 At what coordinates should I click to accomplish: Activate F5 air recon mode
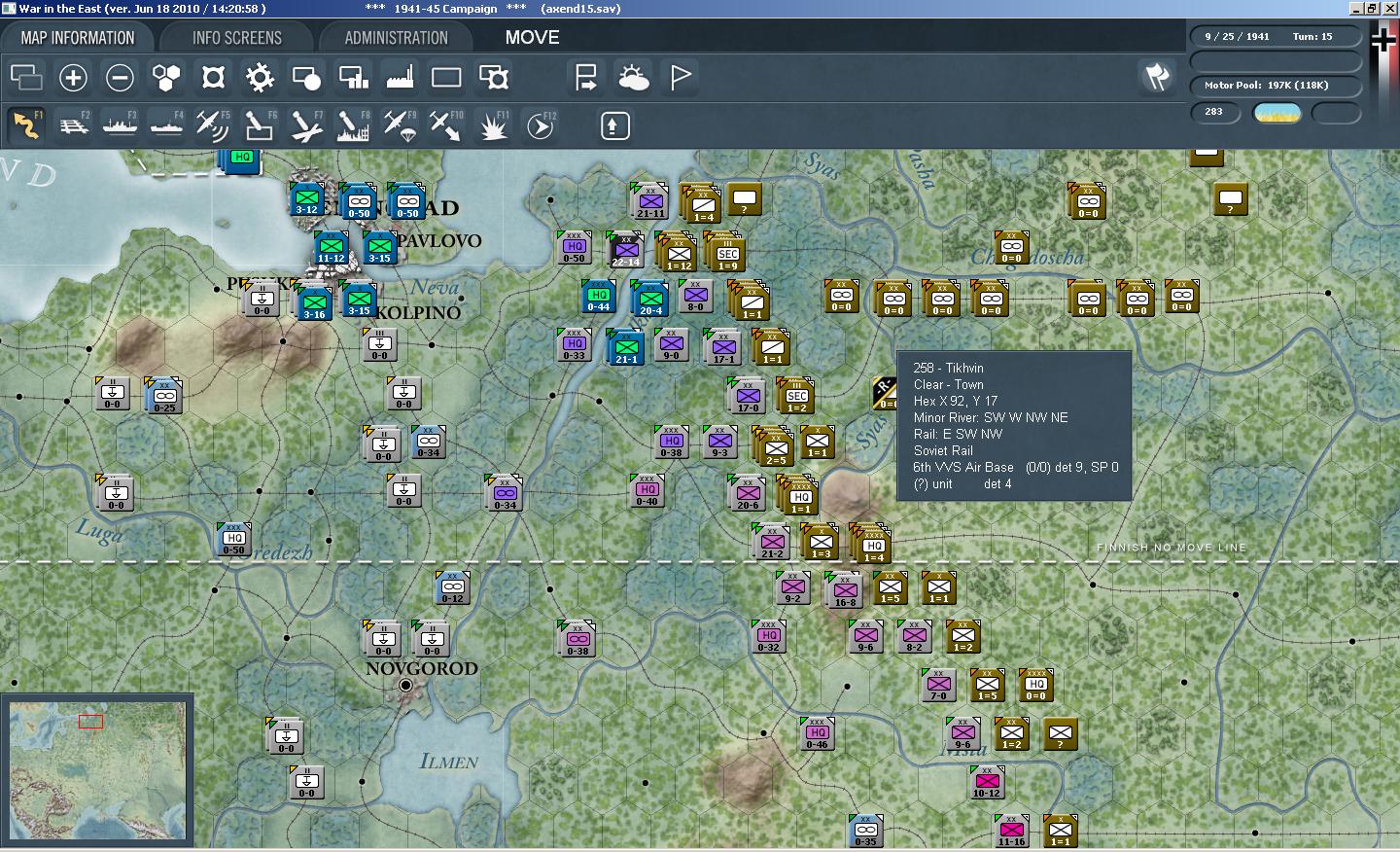[x=213, y=125]
